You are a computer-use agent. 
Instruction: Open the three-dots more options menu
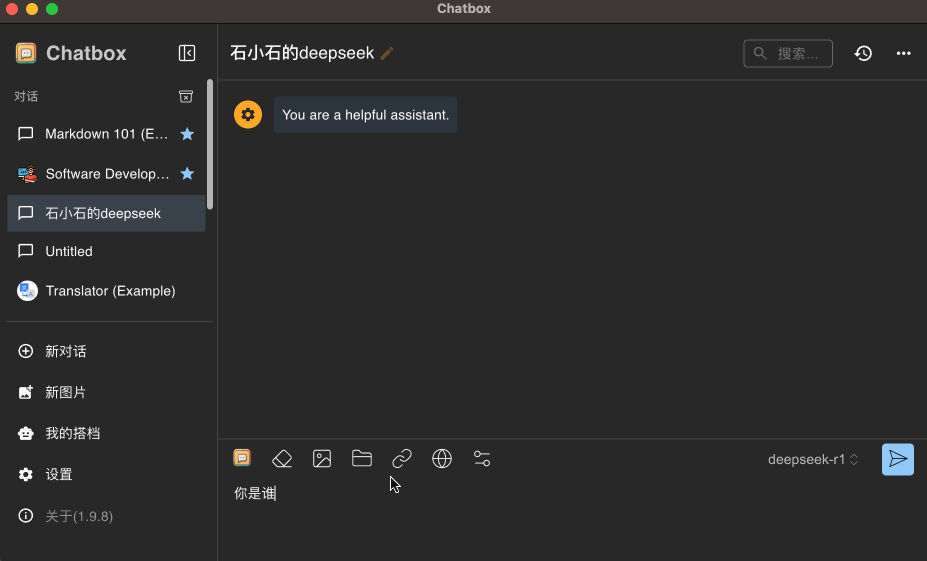coord(903,53)
